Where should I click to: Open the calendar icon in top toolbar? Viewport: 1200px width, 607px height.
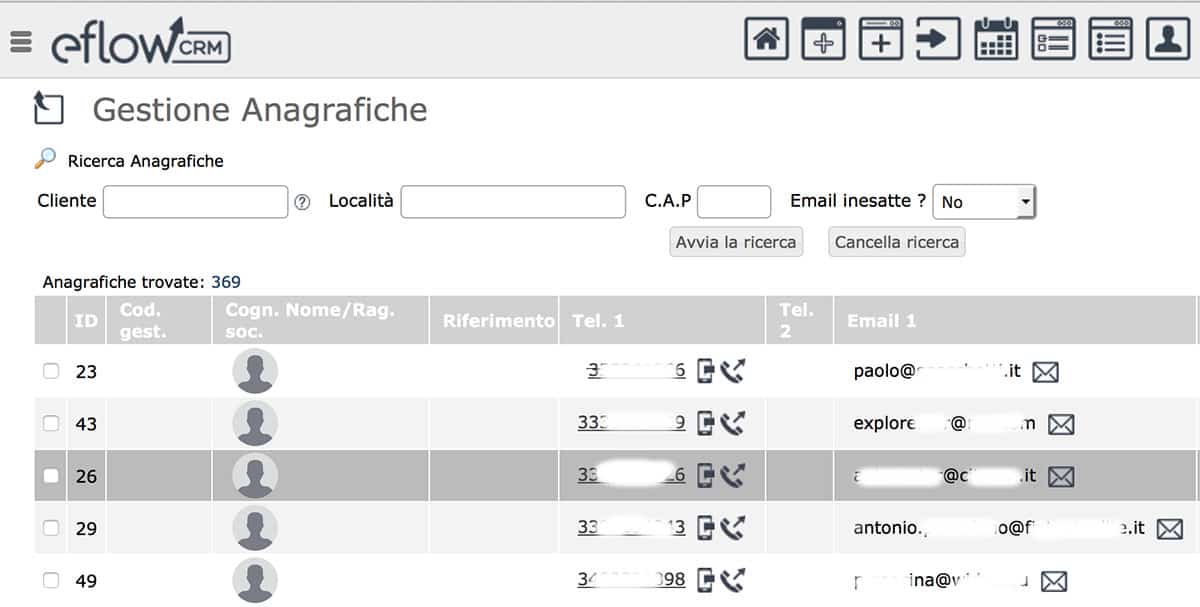(x=995, y=40)
